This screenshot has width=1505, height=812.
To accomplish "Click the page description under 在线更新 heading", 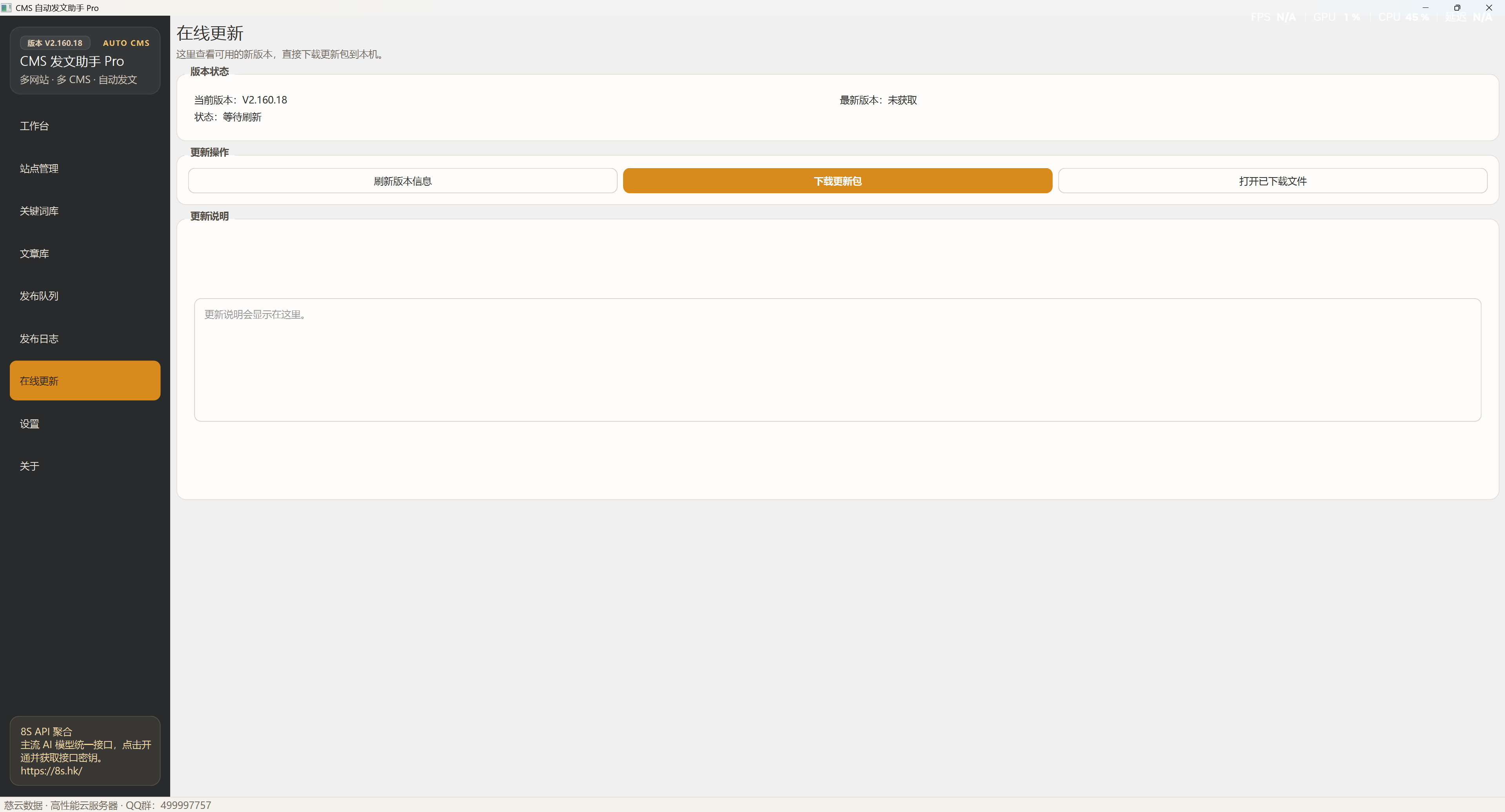I will (280, 54).
